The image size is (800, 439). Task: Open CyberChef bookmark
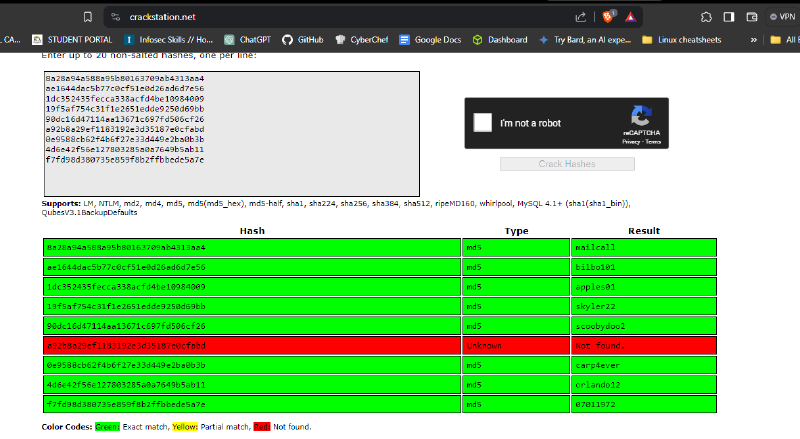362,40
